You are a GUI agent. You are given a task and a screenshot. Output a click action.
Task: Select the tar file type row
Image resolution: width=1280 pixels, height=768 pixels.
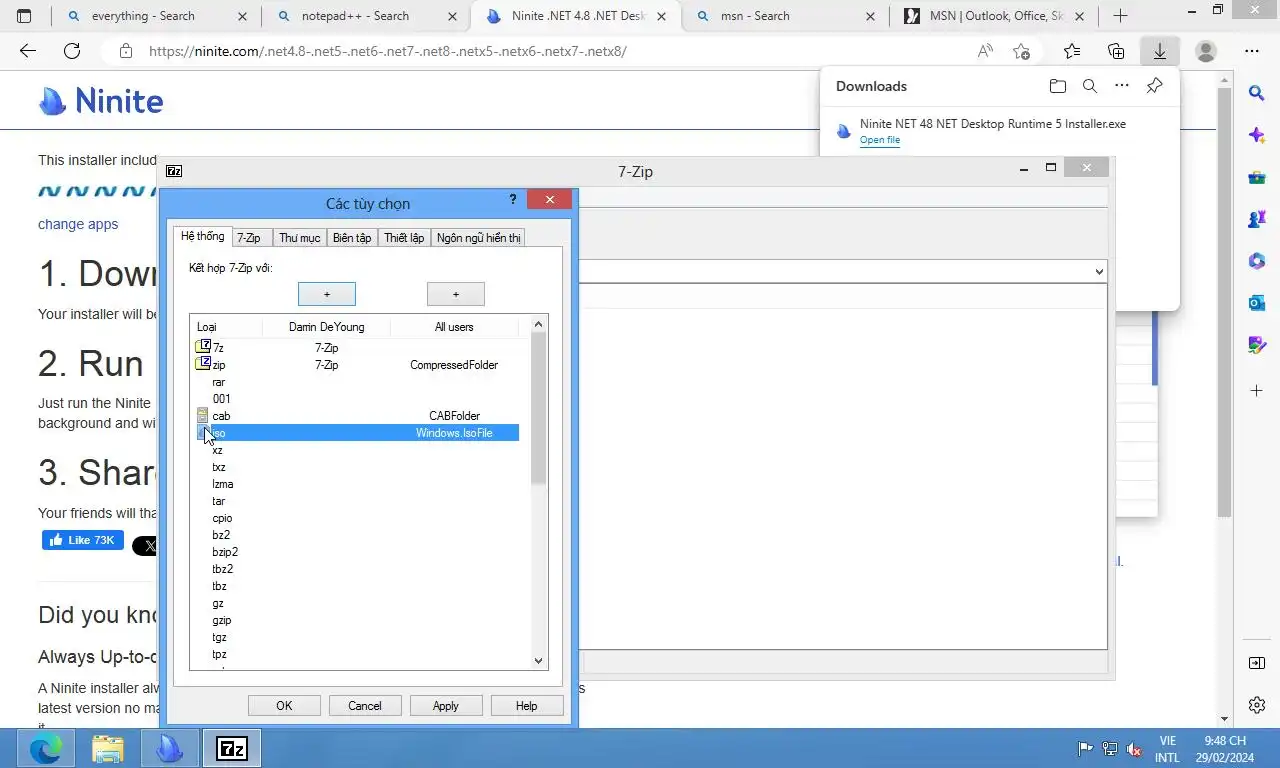pos(356,501)
